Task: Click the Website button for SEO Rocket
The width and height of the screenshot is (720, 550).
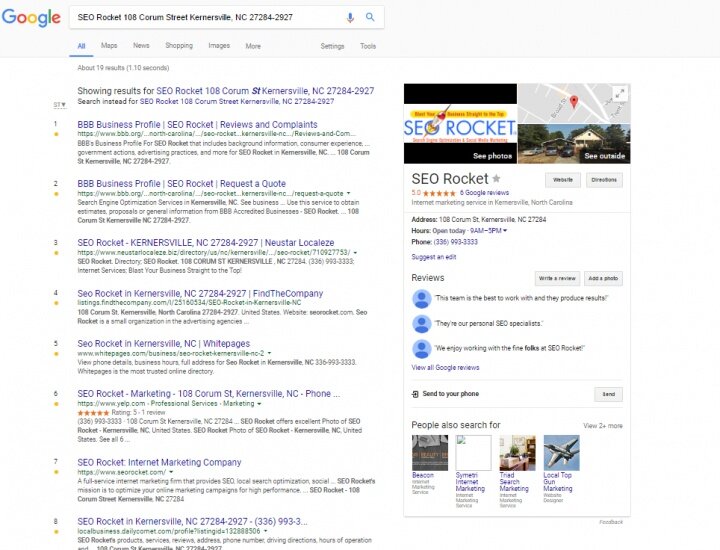Action: [x=563, y=180]
